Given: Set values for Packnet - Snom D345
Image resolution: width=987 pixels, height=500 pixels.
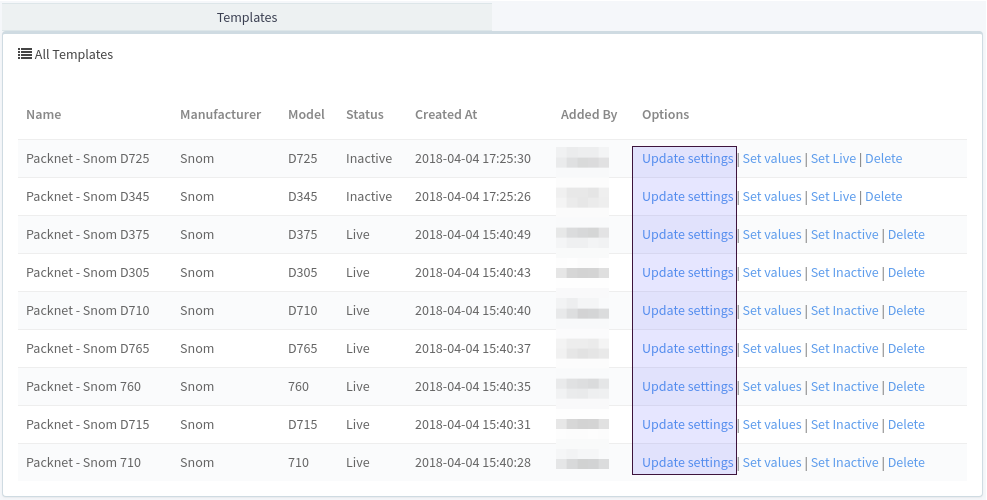Looking at the screenshot, I should [772, 196].
